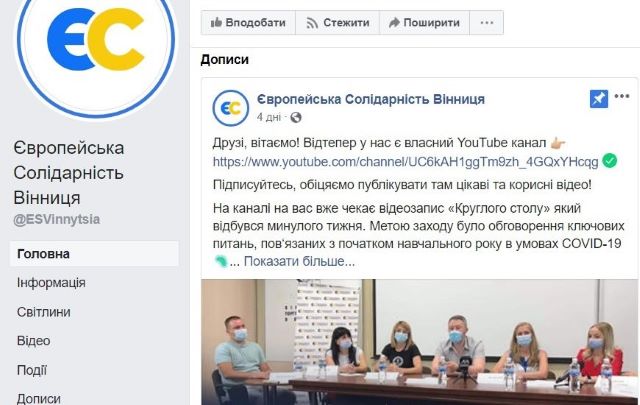640x405 pixels.
Task: Click the large ЄС page profile logo
Action: [x=96, y=41]
